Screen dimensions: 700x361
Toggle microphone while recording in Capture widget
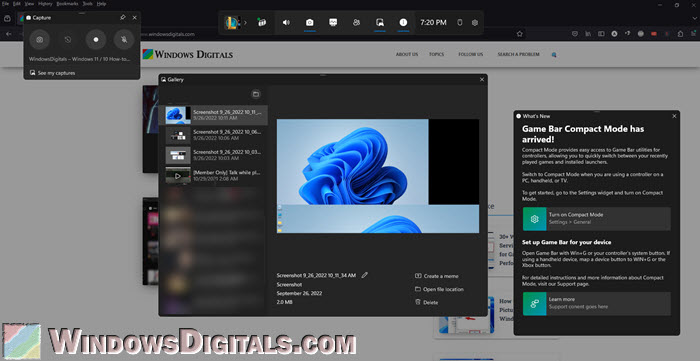pos(124,40)
